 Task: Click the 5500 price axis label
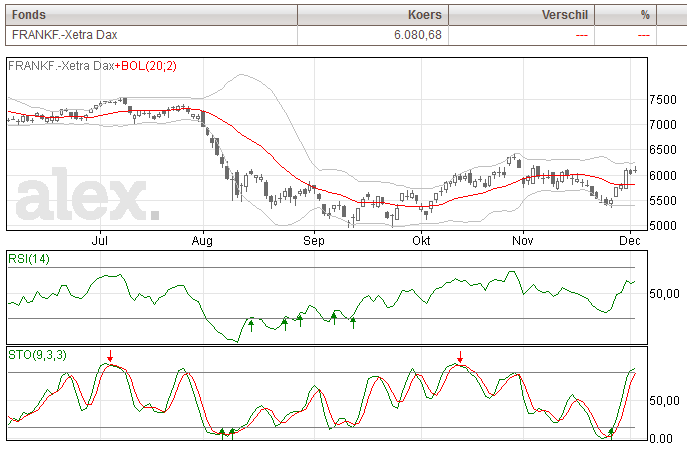[663, 201]
